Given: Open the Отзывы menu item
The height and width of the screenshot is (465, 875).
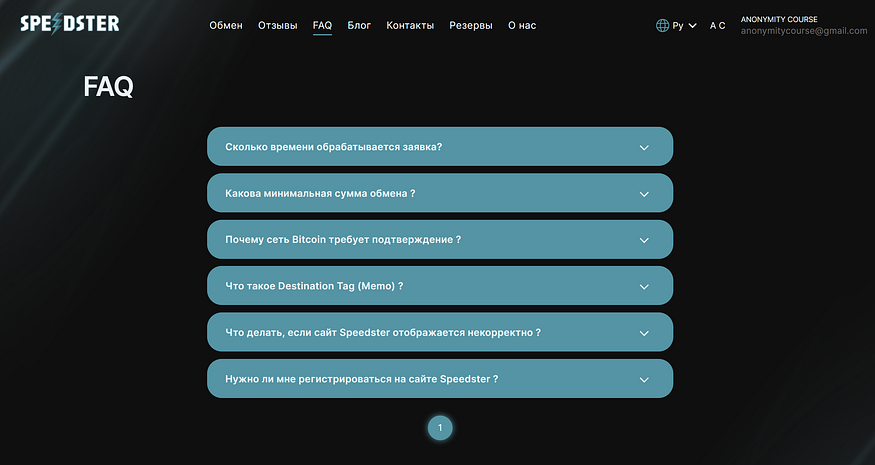Looking at the screenshot, I should tap(277, 26).
